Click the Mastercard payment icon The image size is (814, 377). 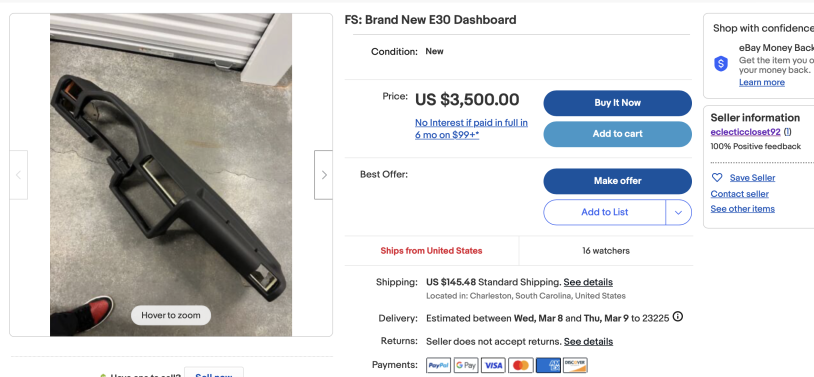point(521,366)
